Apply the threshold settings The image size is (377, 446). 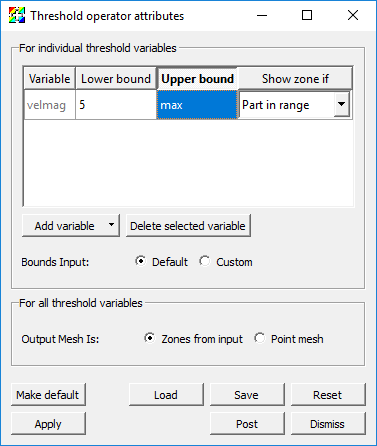click(48, 424)
